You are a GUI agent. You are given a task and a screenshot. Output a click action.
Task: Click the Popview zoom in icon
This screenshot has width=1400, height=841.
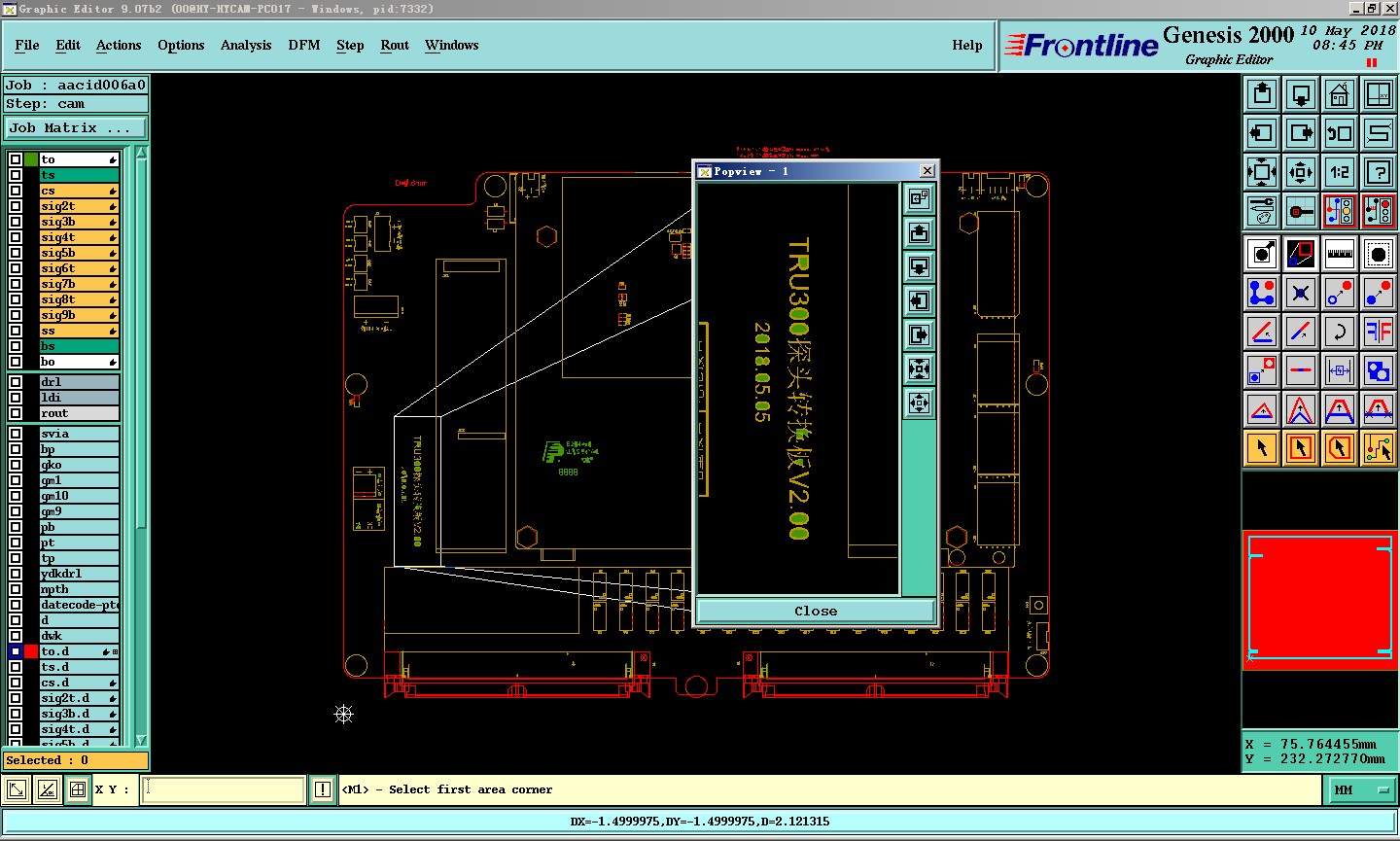919,369
